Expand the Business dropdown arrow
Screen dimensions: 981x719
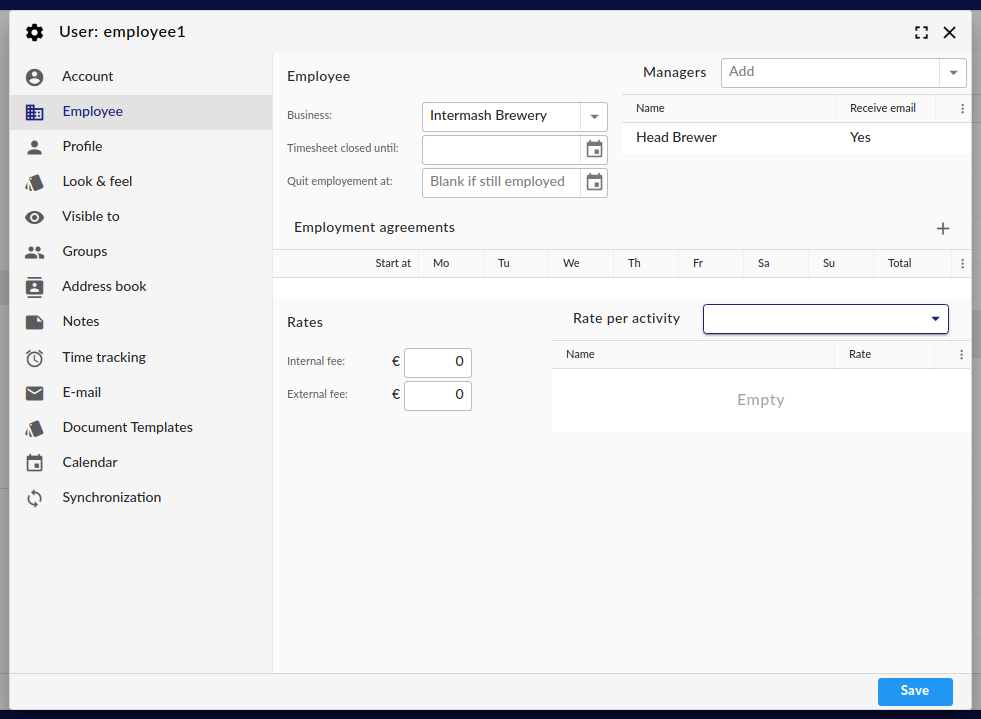coord(594,116)
